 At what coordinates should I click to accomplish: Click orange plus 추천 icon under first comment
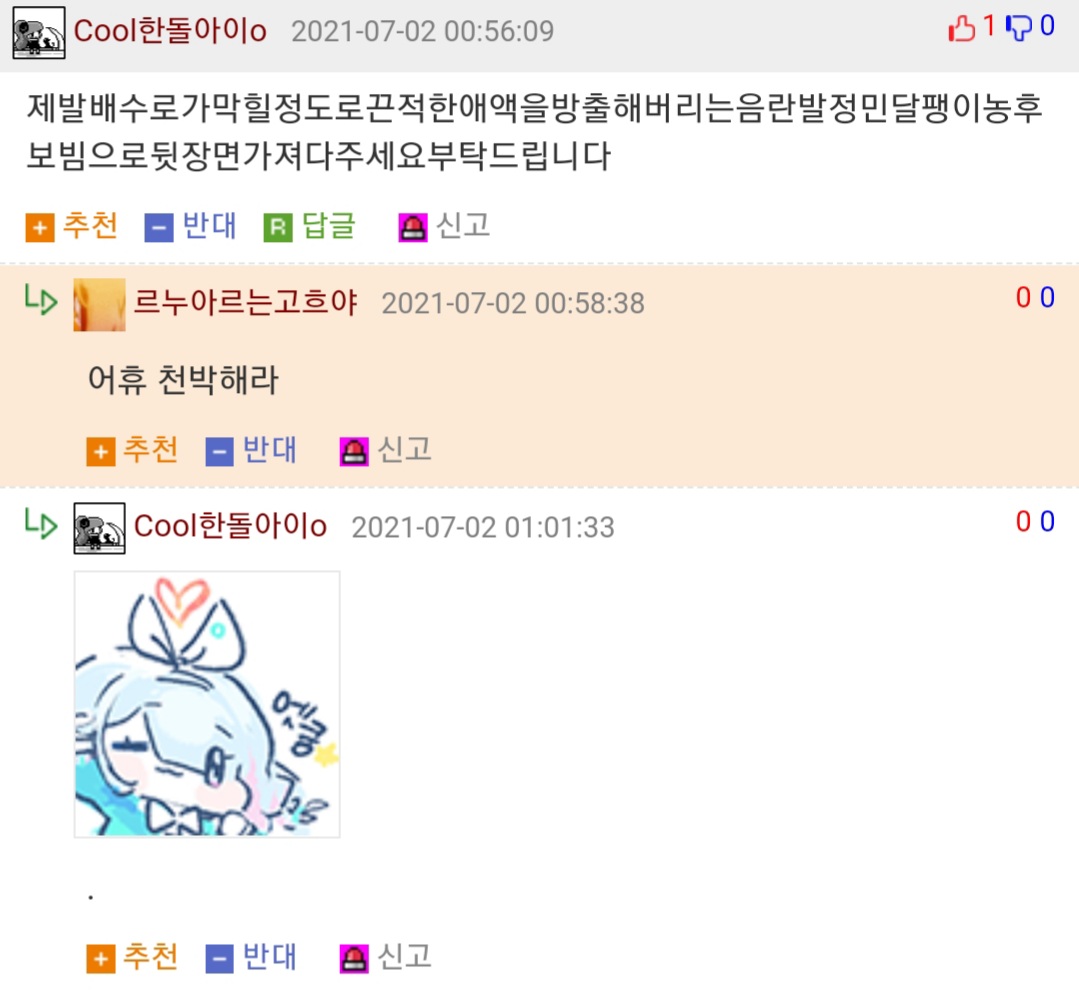tap(40, 228)
